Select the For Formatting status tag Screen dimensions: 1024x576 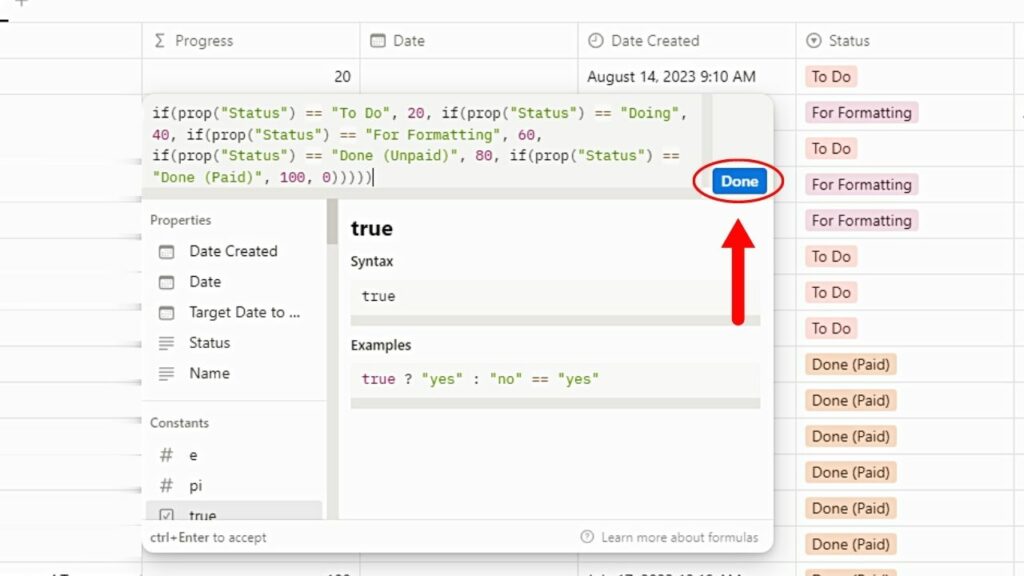(861, 112)
